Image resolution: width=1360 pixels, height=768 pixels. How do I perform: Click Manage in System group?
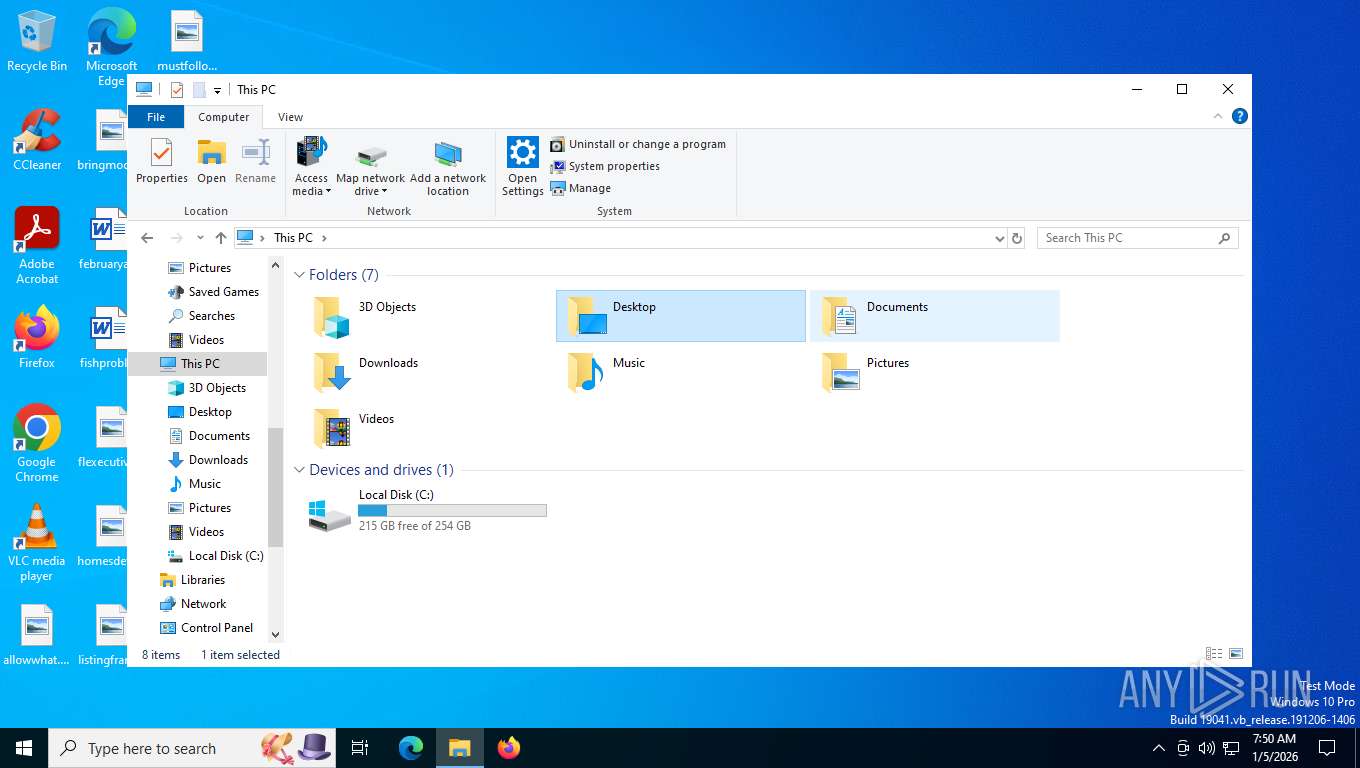pyautogui.click(x=581, y=188)
